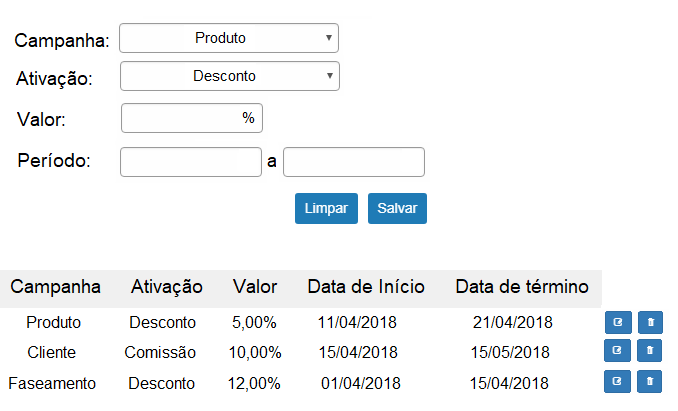Click the Data de Início header
Screen dimensions: 678x411
(x=366, y=287)
